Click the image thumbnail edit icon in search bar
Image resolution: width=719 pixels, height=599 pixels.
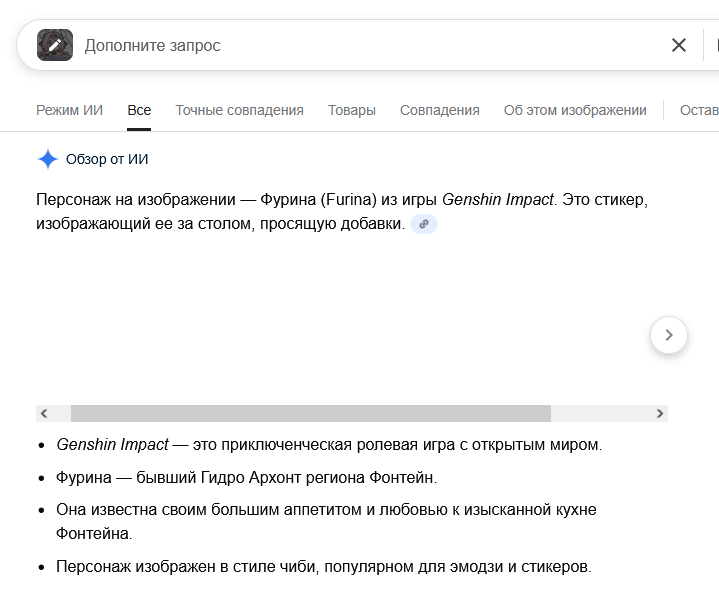(55, 45)
